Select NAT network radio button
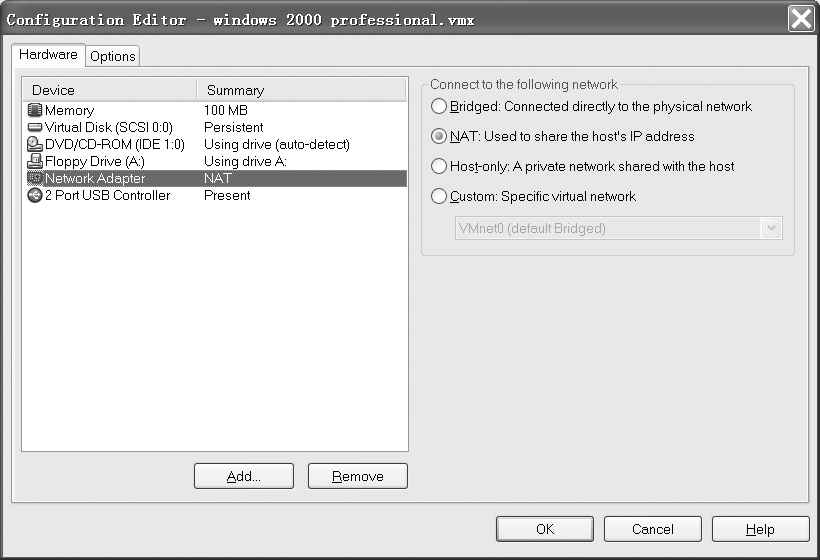The image size is (820, 560). [x=439, y=137]
